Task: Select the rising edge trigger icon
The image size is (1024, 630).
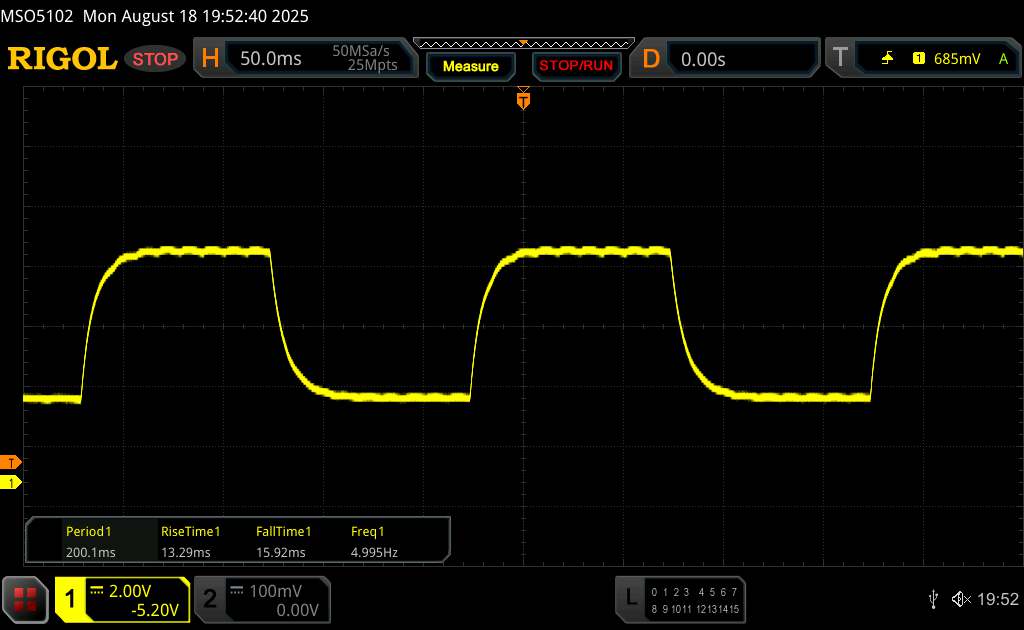Action: point(887,59)
